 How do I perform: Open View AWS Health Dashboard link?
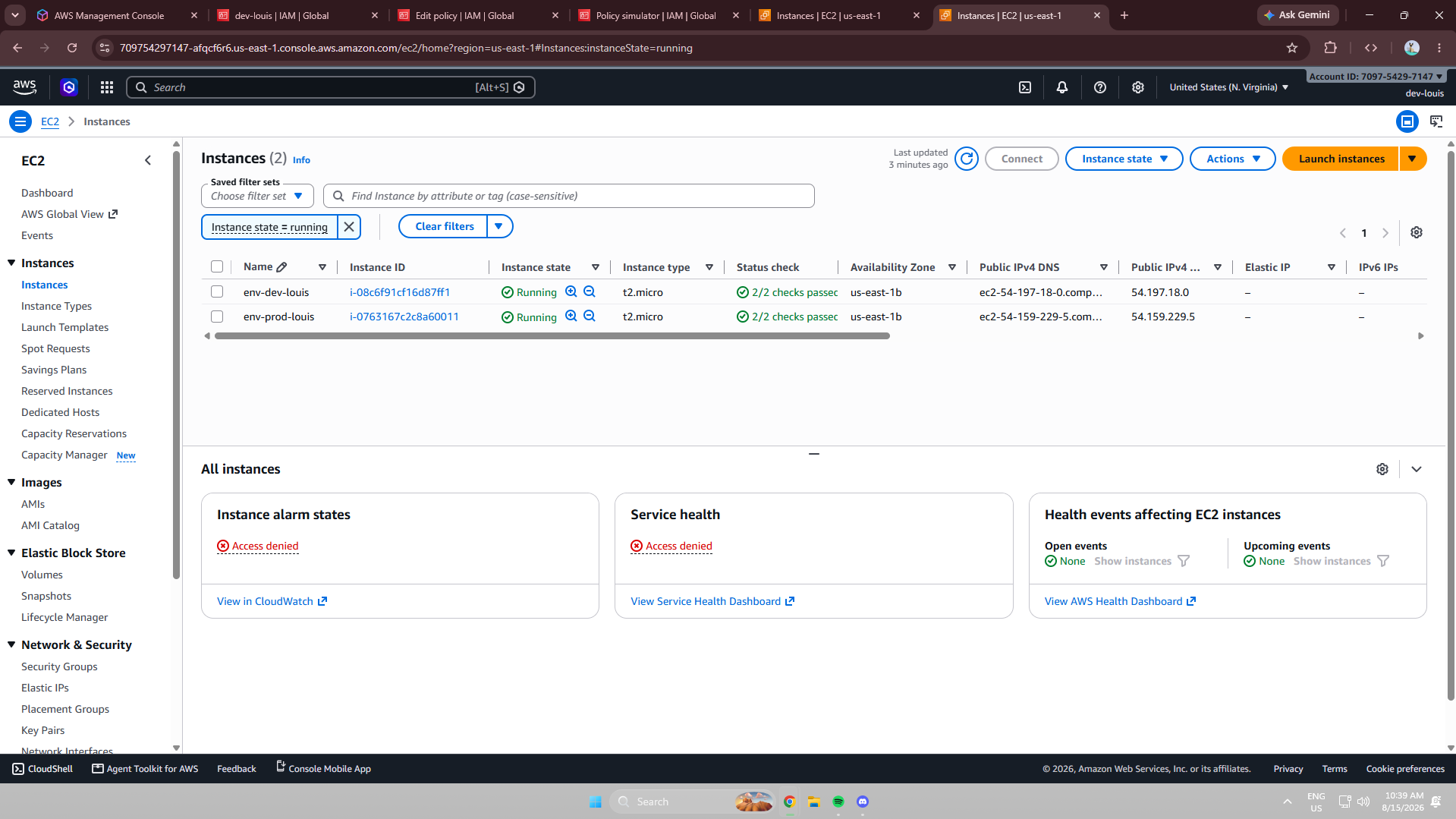click(x=1120, y=601)
